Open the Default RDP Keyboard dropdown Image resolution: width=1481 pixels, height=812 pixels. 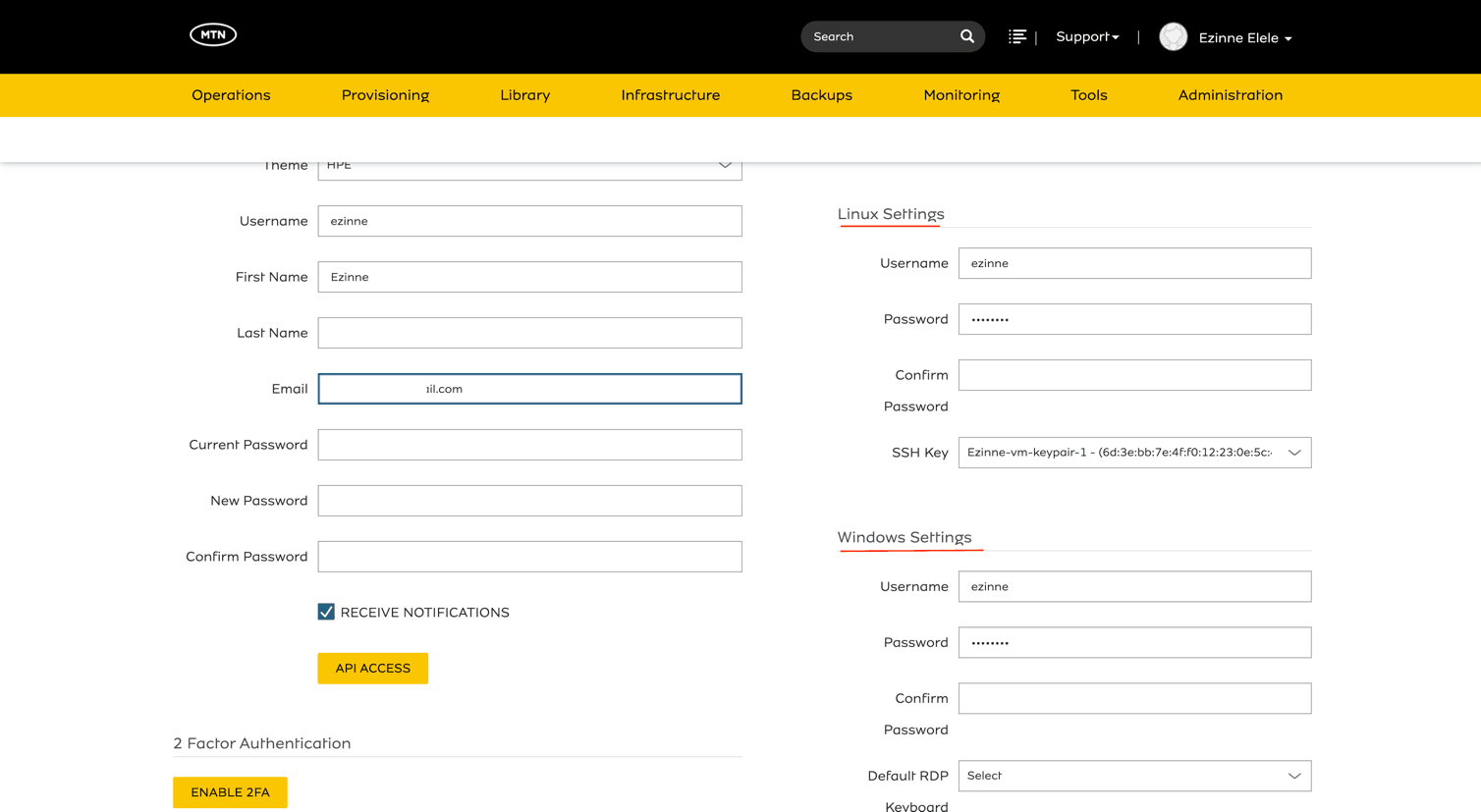1134,776
